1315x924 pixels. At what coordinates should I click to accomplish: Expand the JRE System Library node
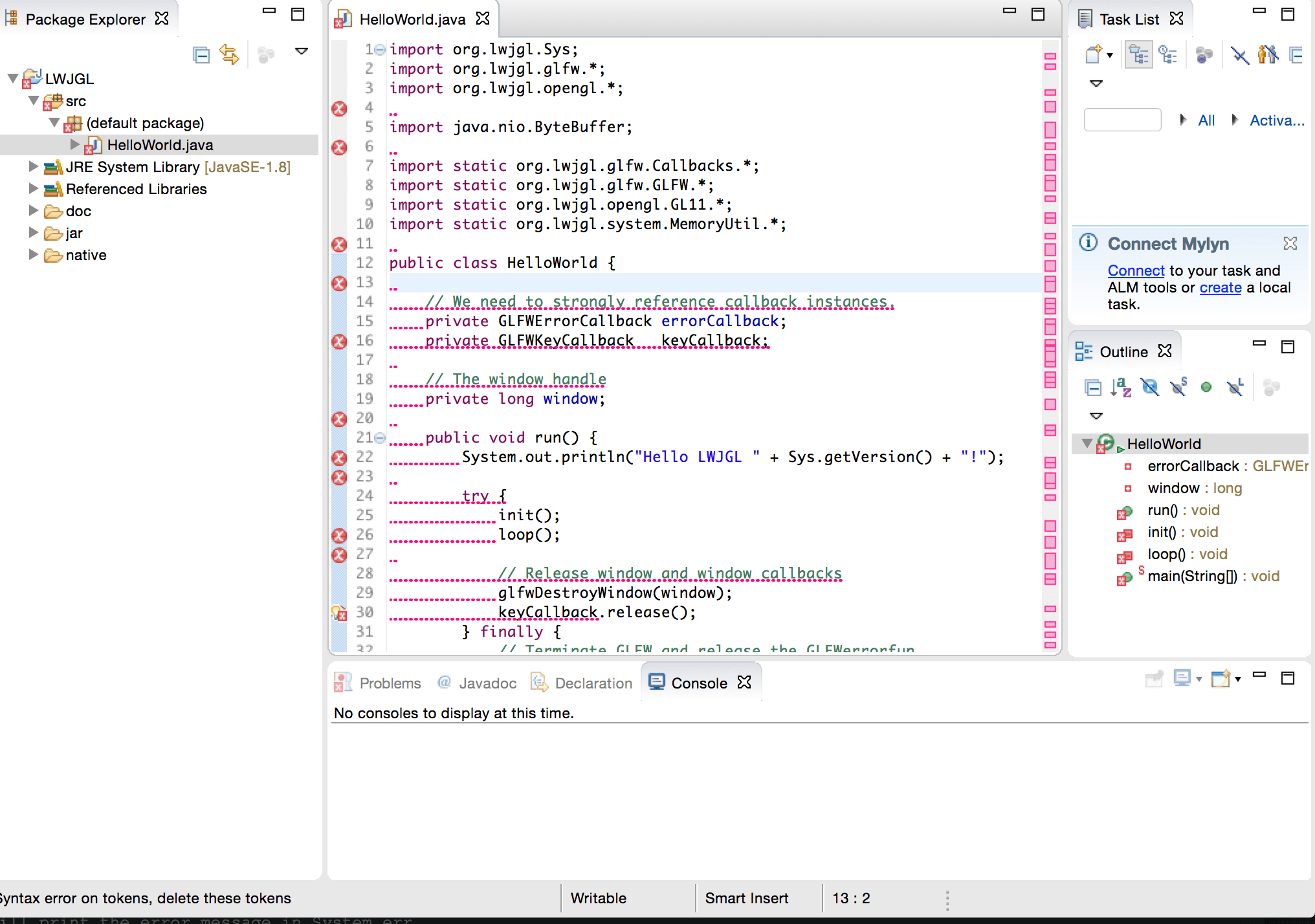[x=34, y=167]
